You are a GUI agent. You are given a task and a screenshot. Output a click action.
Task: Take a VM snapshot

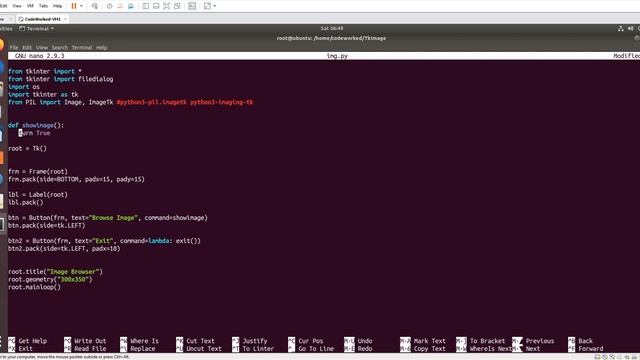tap(109, 6)
